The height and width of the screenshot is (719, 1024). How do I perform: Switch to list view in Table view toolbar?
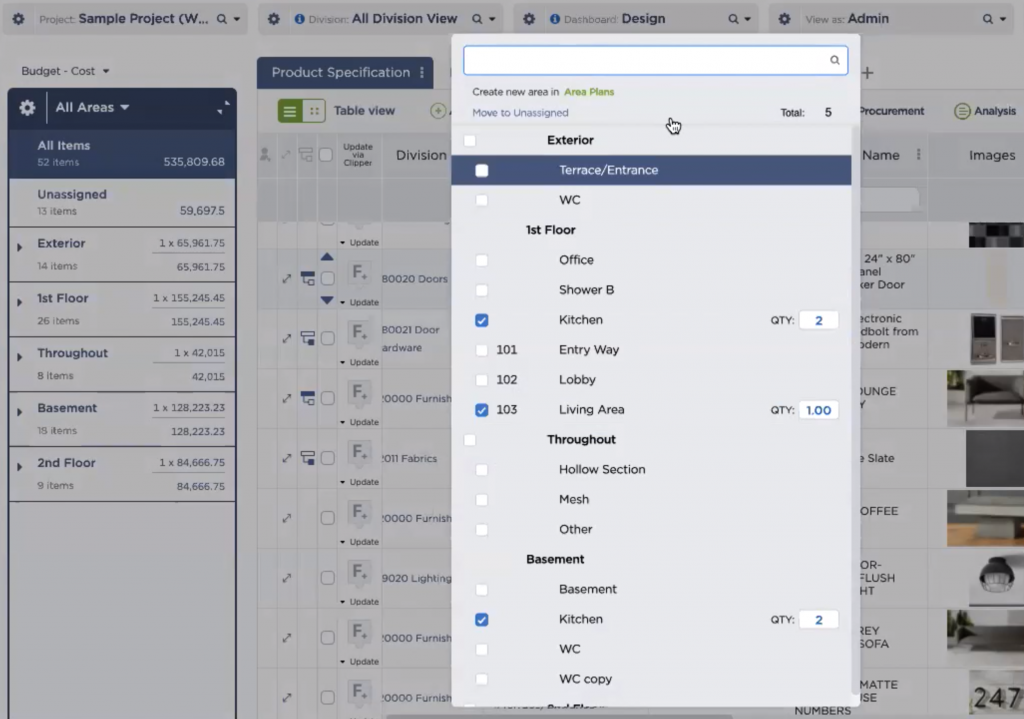290,111
